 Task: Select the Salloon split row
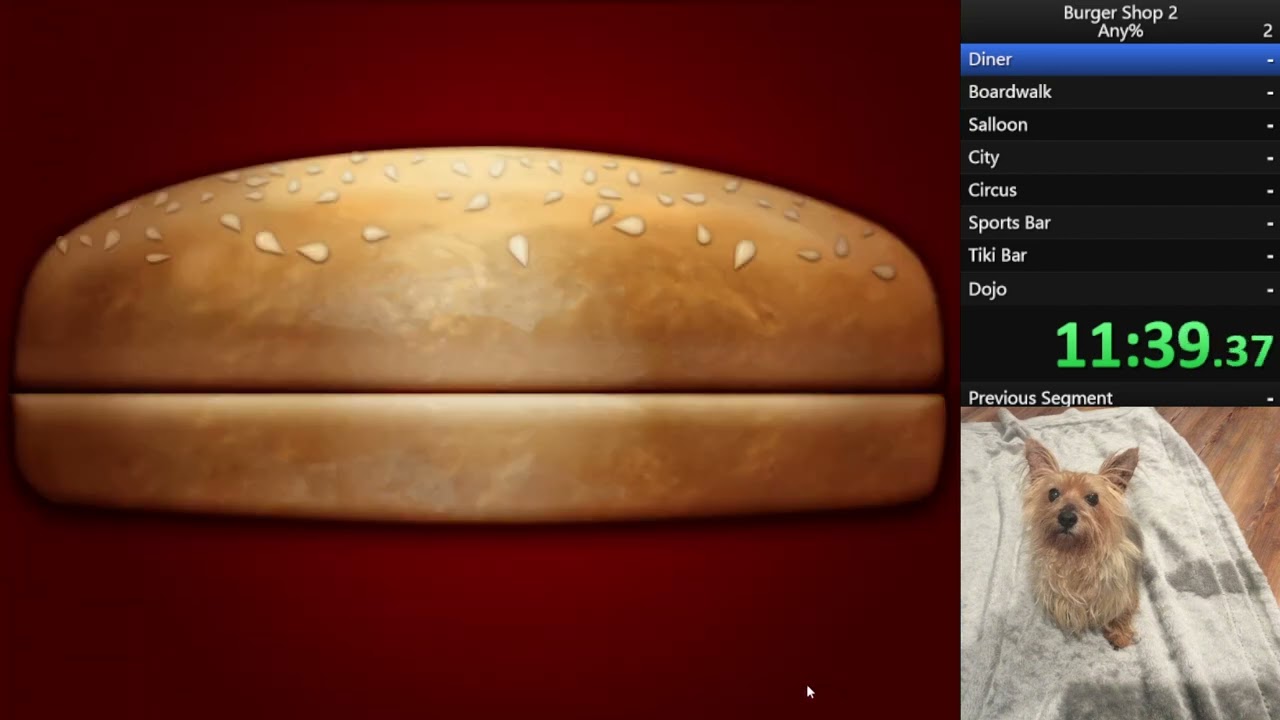pos(1120,125)
